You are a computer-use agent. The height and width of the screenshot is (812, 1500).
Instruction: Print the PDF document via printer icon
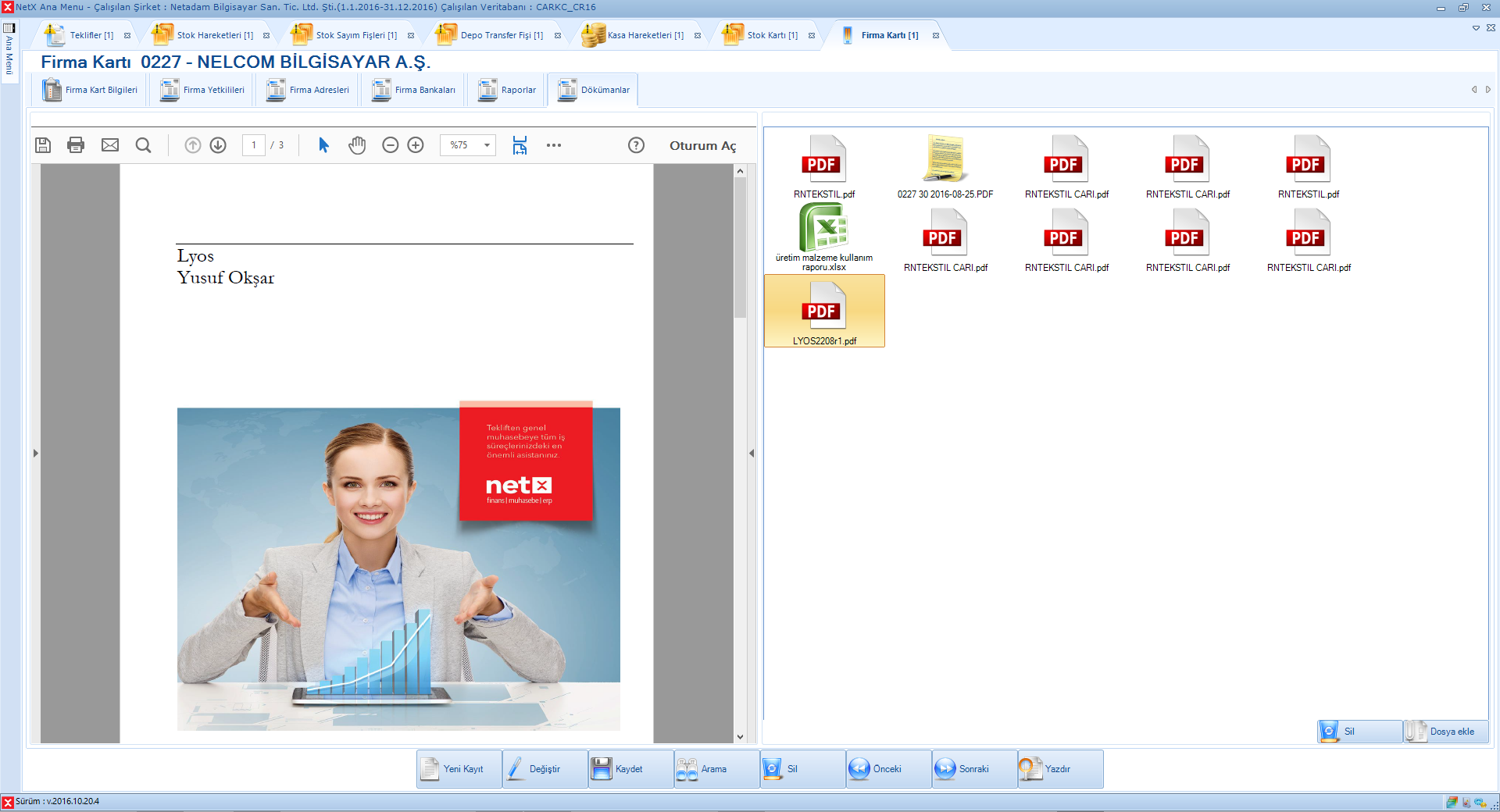(x=76, y=145)
